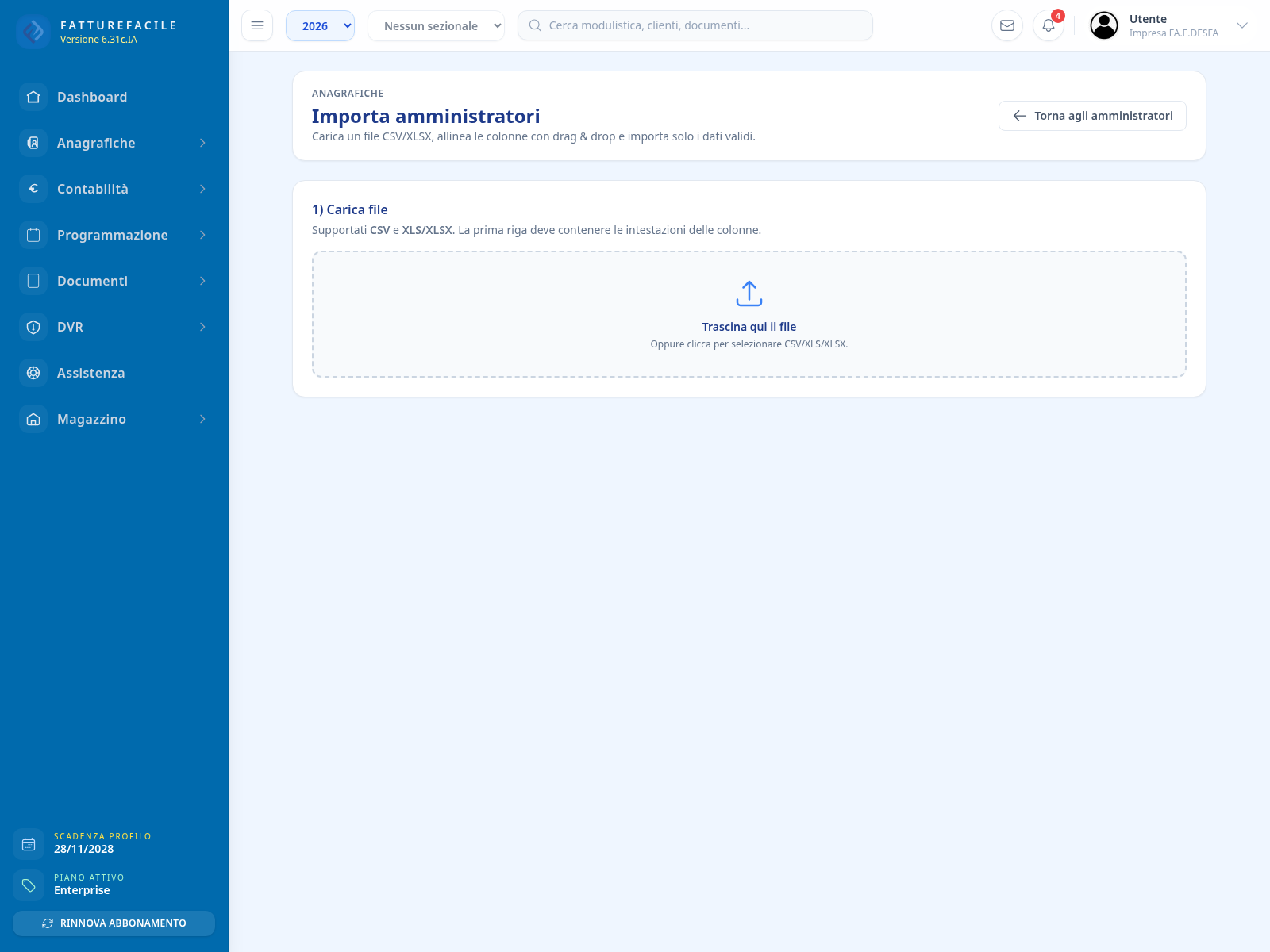
Task: Open the Nessun sezionale dropdown
Action: click(x=436, y=25)
